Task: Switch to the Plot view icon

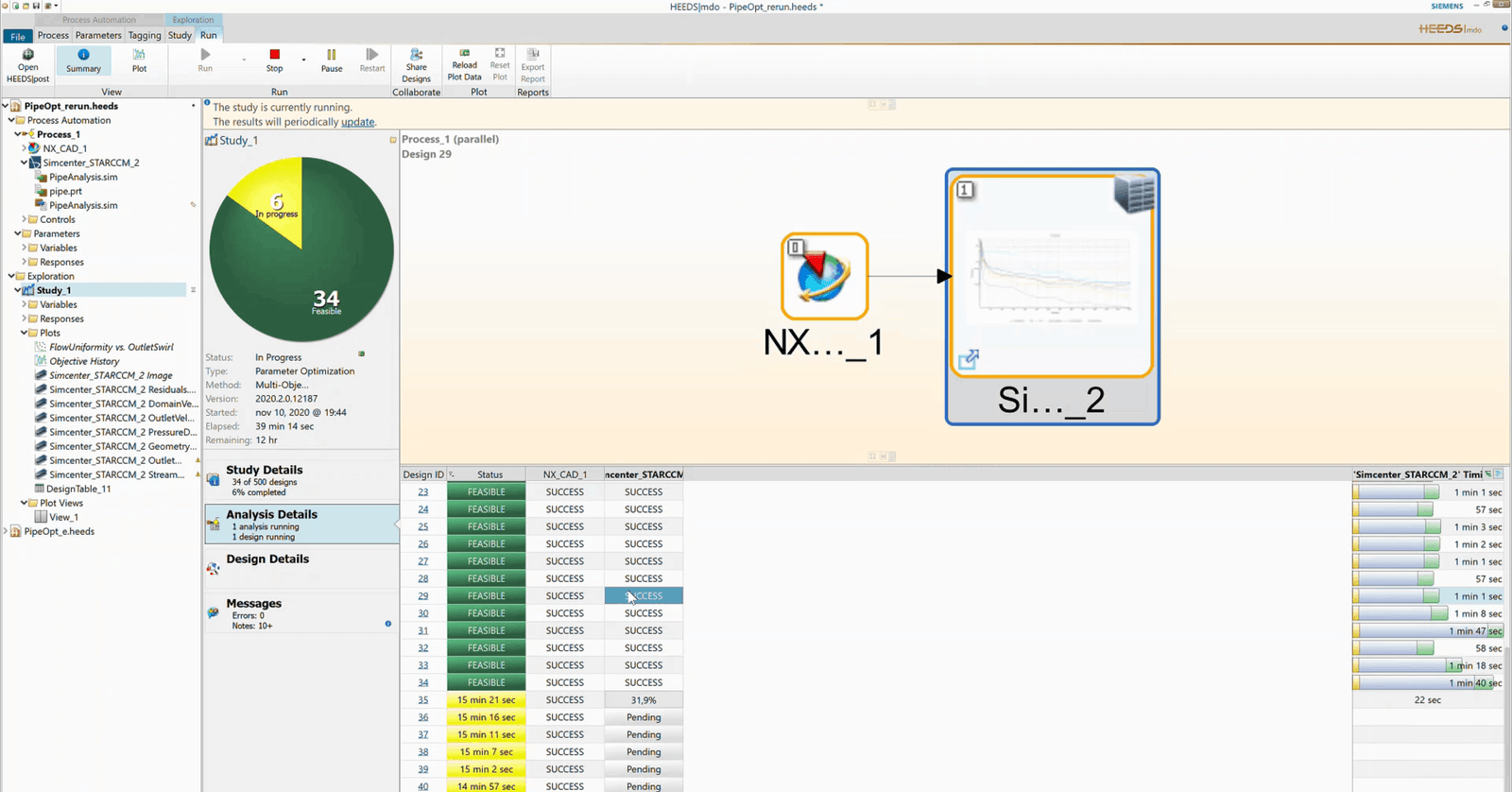Action: (x=139, y=61)
